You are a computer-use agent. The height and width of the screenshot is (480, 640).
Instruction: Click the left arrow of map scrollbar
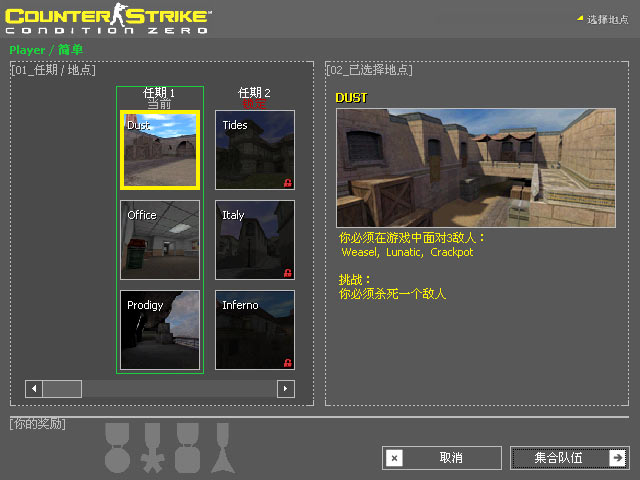click(34, 389)
